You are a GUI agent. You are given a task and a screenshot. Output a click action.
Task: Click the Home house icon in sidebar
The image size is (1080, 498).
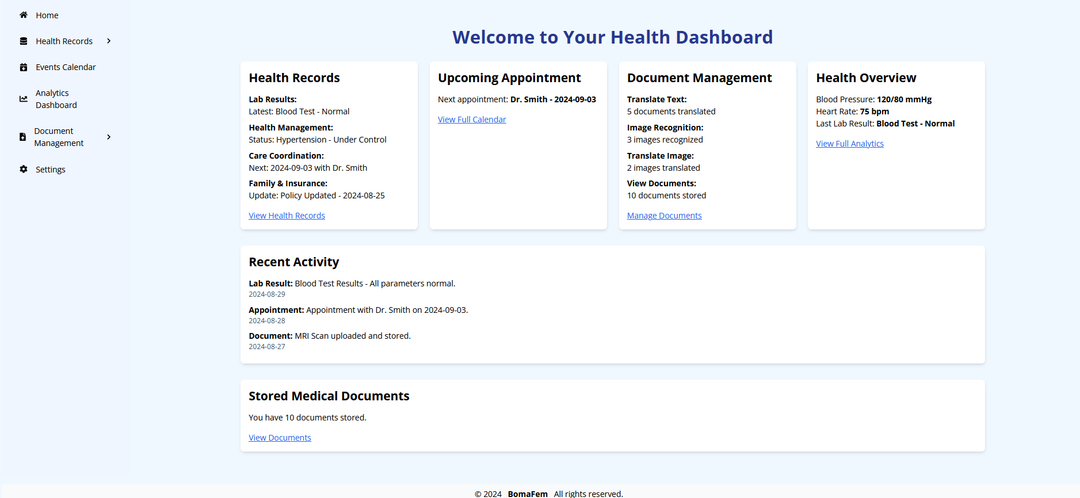pyautogui.click(x=23, y=15)
